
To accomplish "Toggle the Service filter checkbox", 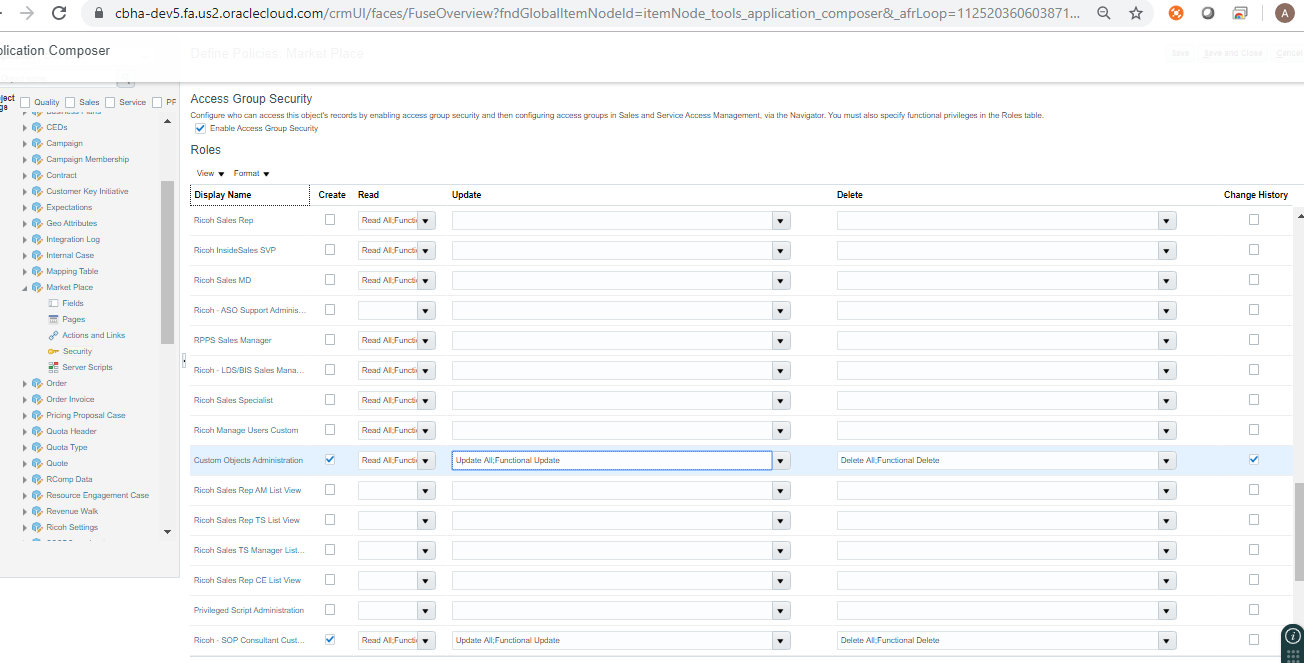I will tap(110, 102).
